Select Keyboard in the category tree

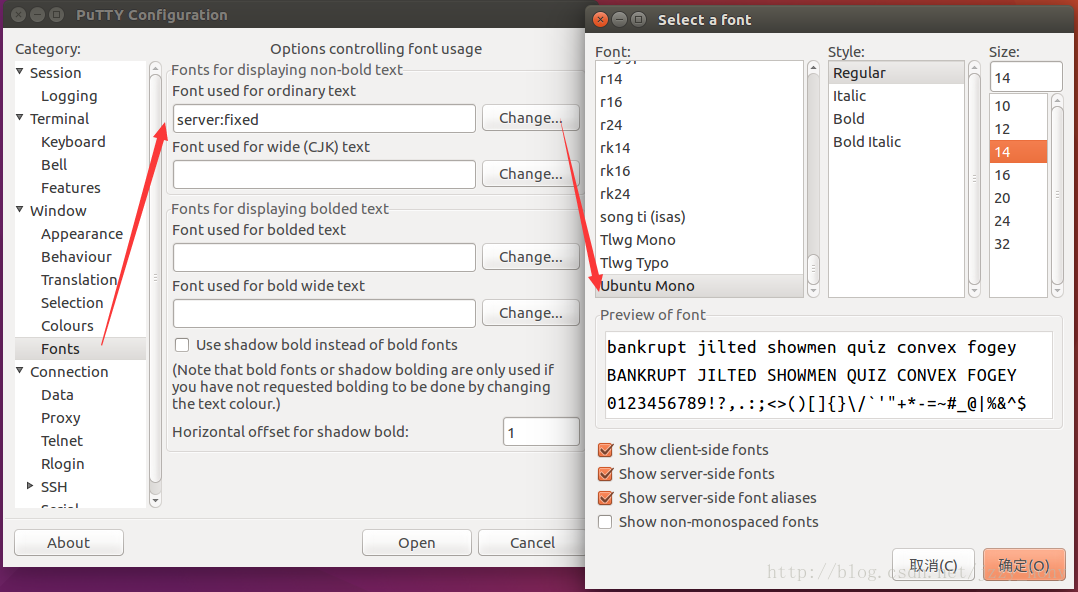[73, 142]
